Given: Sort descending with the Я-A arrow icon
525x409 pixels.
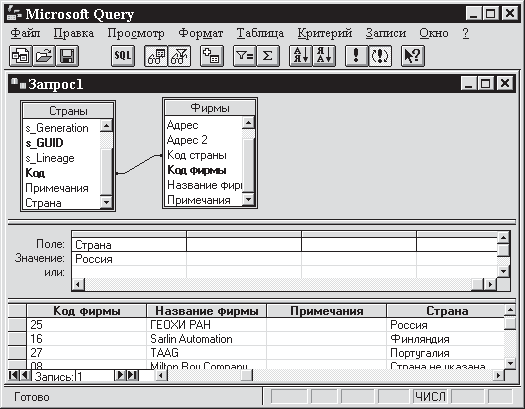Looking at the screenshot, I should pos(324,56).
